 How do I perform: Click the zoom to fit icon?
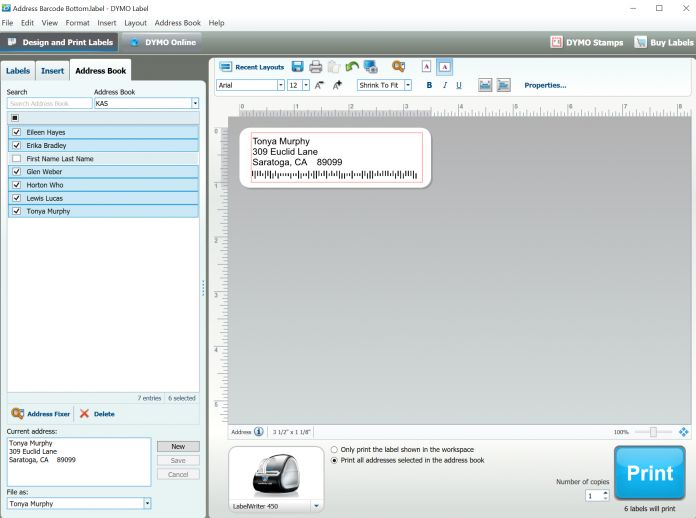click(684, 432)
